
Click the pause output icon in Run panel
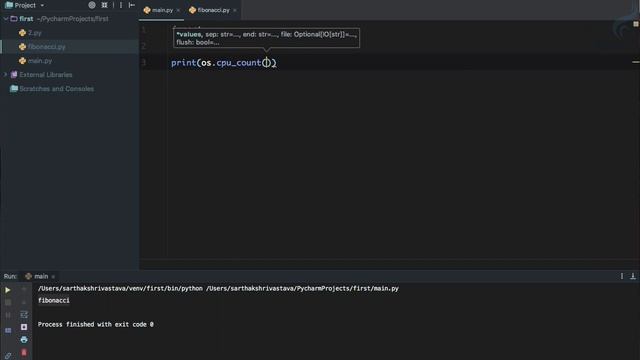(8, 315)
